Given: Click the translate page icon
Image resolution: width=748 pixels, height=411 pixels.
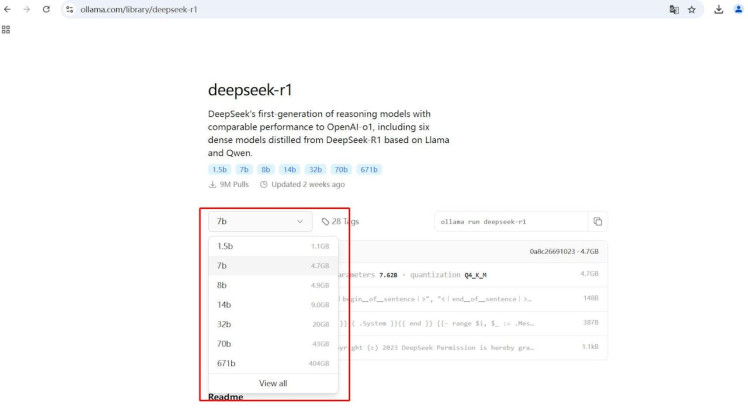Looking at the screenshot, I should coord(674,10).
